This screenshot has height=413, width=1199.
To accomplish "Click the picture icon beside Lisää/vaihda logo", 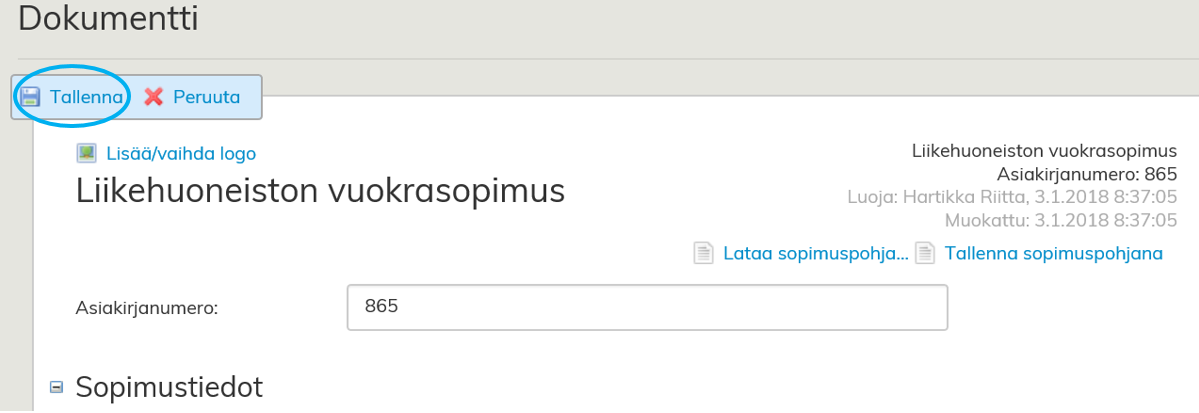I will click(87, 153).
